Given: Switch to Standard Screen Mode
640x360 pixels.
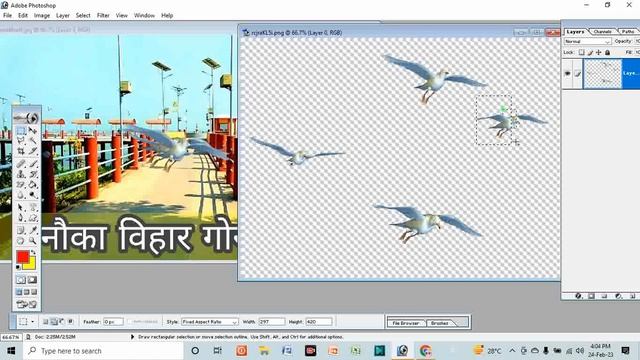Looking at the screenshot, I should pos(19,292).
